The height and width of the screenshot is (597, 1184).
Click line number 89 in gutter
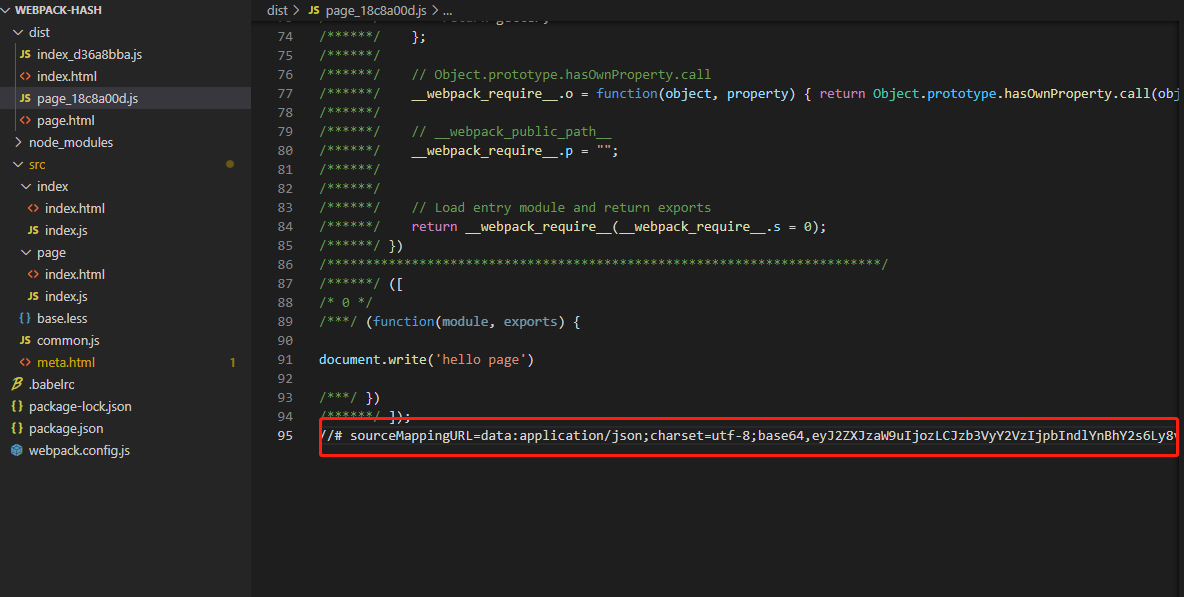285,322
